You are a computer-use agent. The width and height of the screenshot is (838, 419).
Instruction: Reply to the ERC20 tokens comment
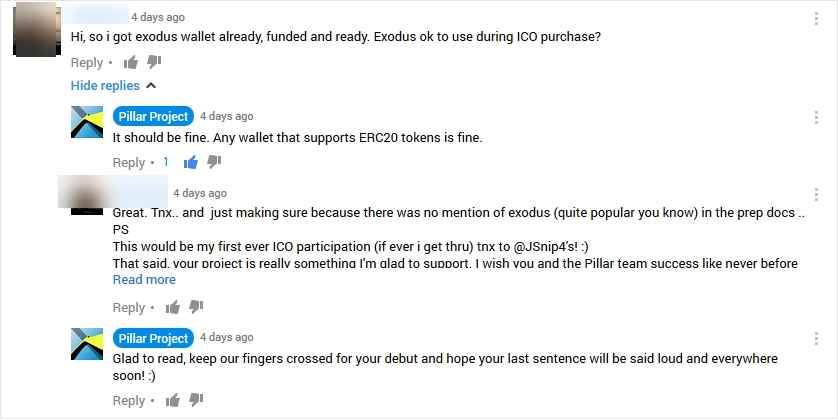tap(129, 162)
